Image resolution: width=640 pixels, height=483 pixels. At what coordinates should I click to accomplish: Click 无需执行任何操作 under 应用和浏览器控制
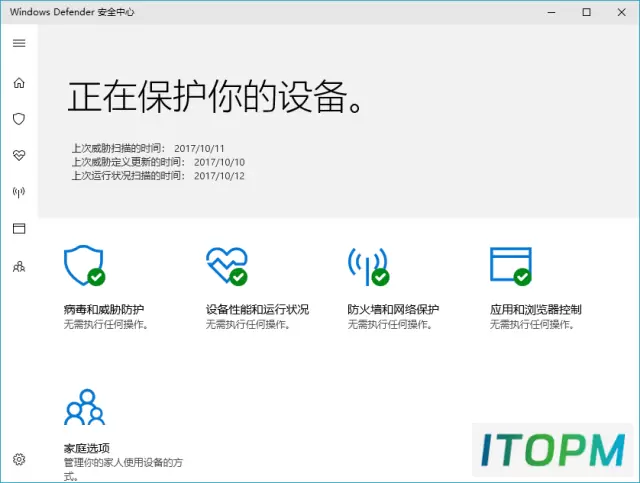(x=531, y=325)
